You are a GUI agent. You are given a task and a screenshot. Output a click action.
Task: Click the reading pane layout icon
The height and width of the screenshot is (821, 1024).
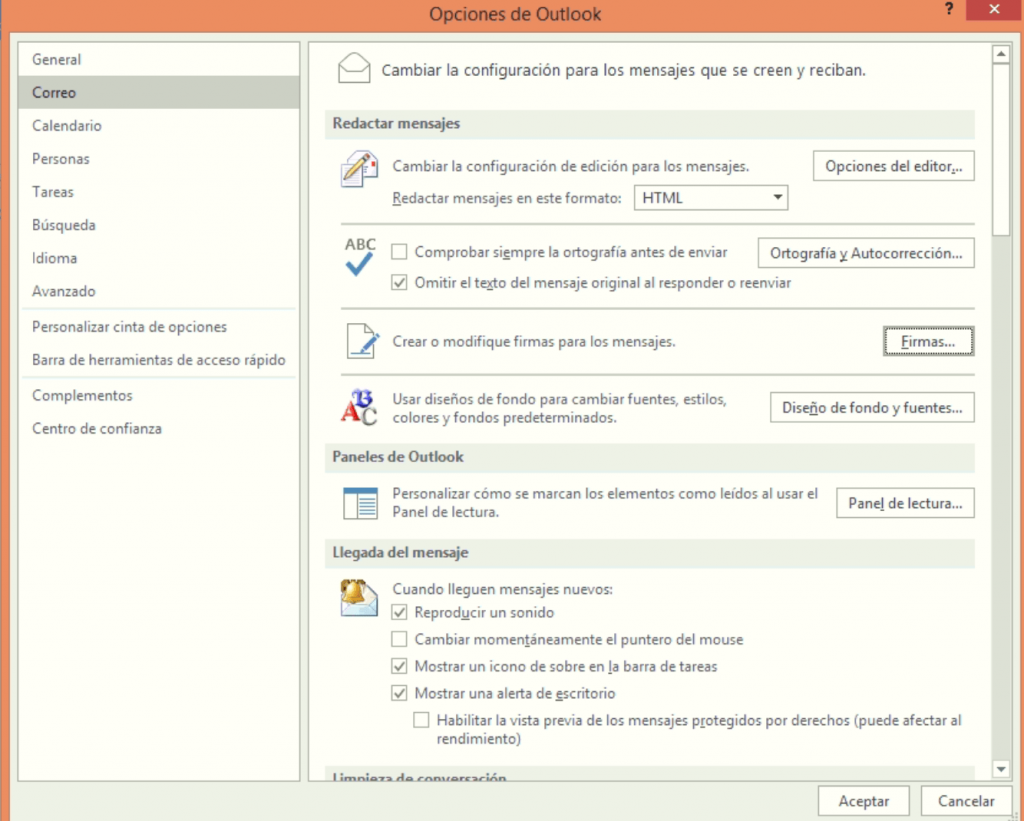(360, 503)
